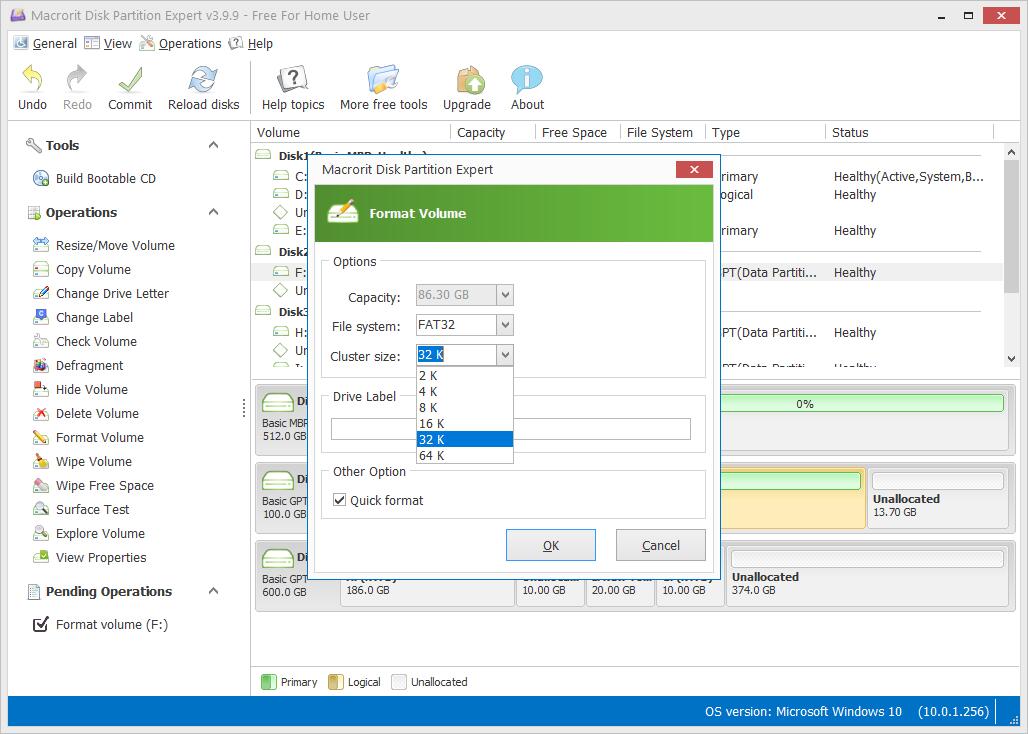Click the Primary legend color swatch
Image resolution: width=1028 pixels, height=734 pixels.
[268, 682]
